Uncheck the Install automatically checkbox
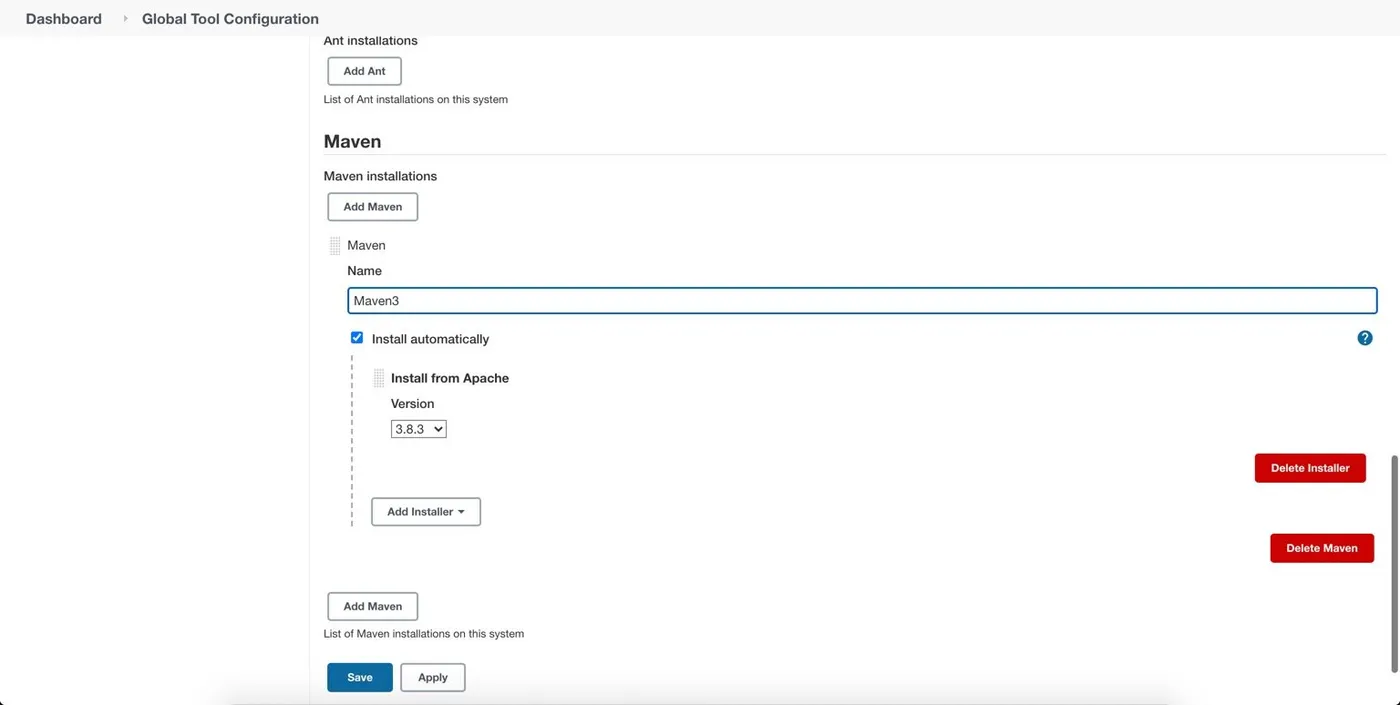 click(357, 338)
